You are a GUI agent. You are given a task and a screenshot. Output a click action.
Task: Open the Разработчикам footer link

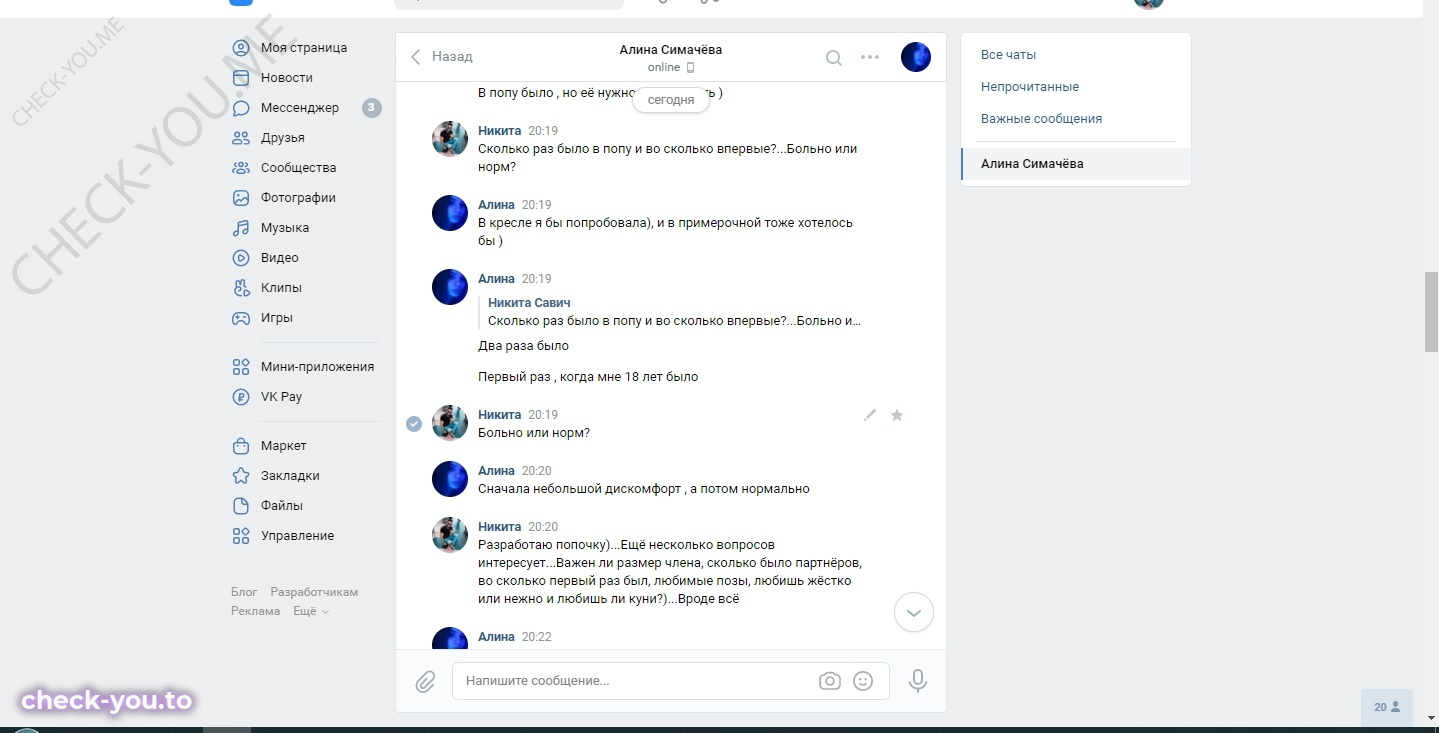pyautogui.click(x=314, y=592)
